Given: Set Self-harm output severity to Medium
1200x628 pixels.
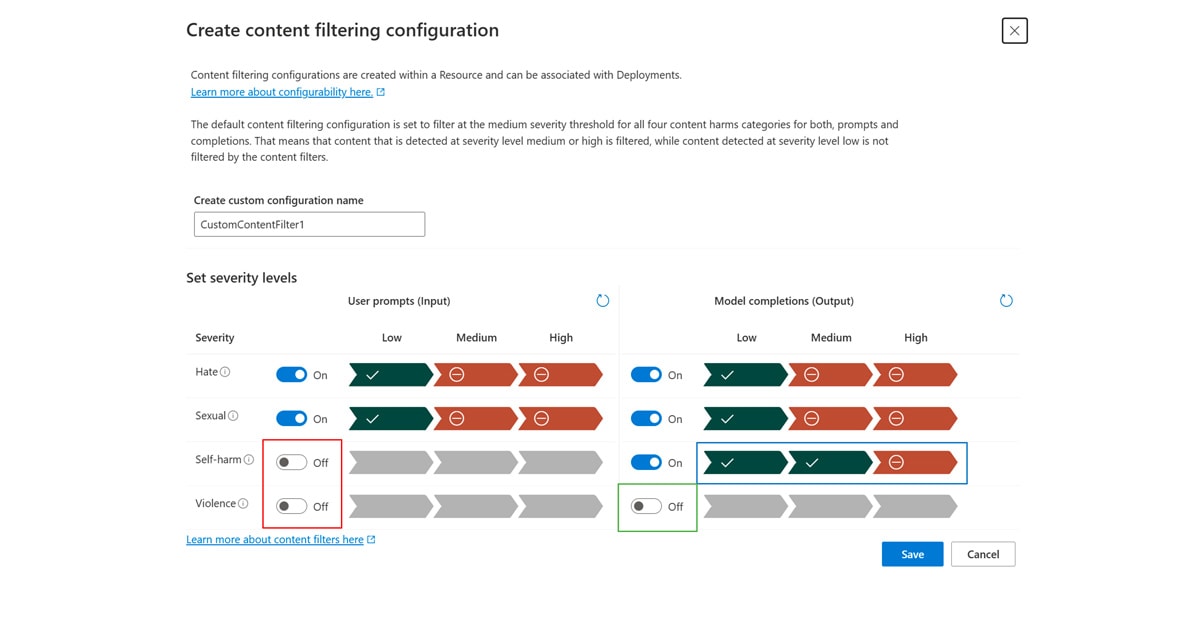Looking at the screenshot, I should [831, 462].
